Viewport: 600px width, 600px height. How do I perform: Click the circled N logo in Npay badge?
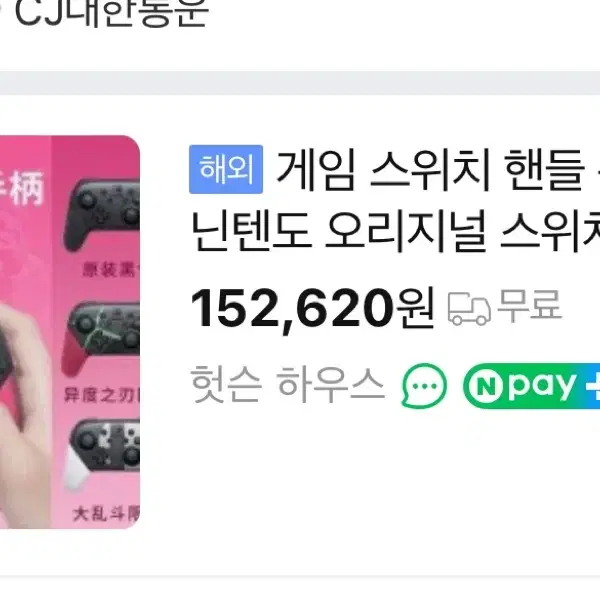pyautogui.click(x=485, y=386)
